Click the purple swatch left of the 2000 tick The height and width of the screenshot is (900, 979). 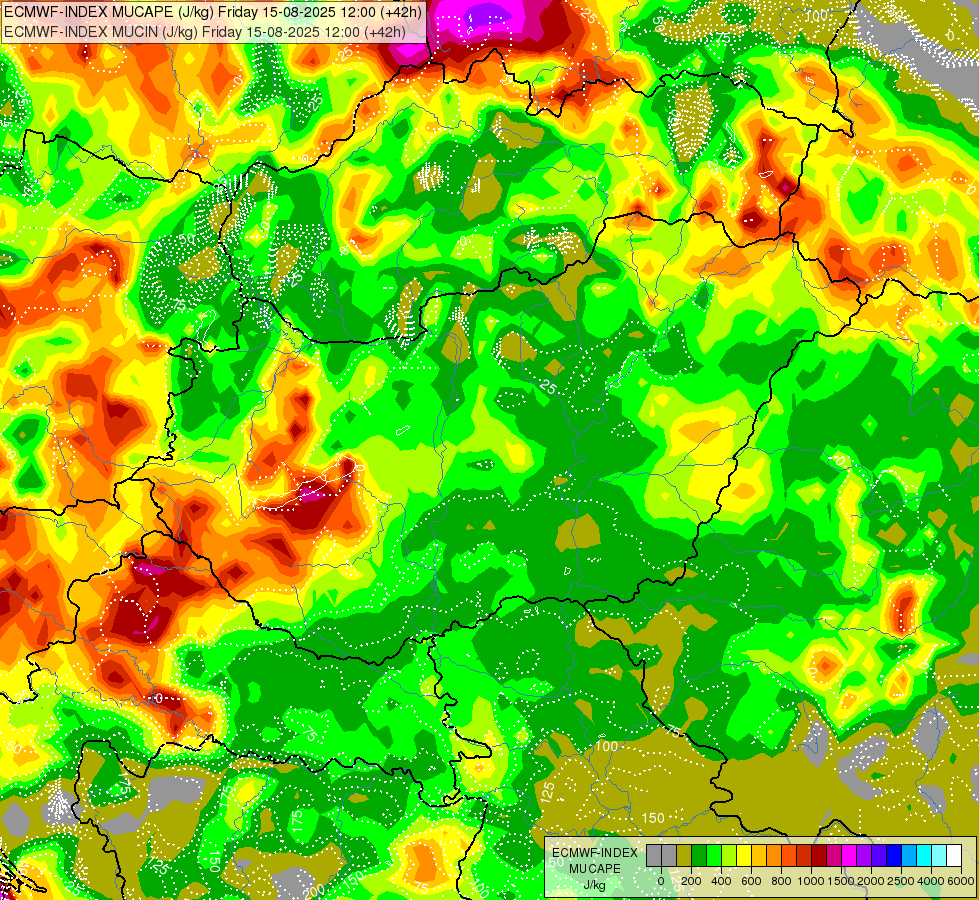tap(864, 855)
